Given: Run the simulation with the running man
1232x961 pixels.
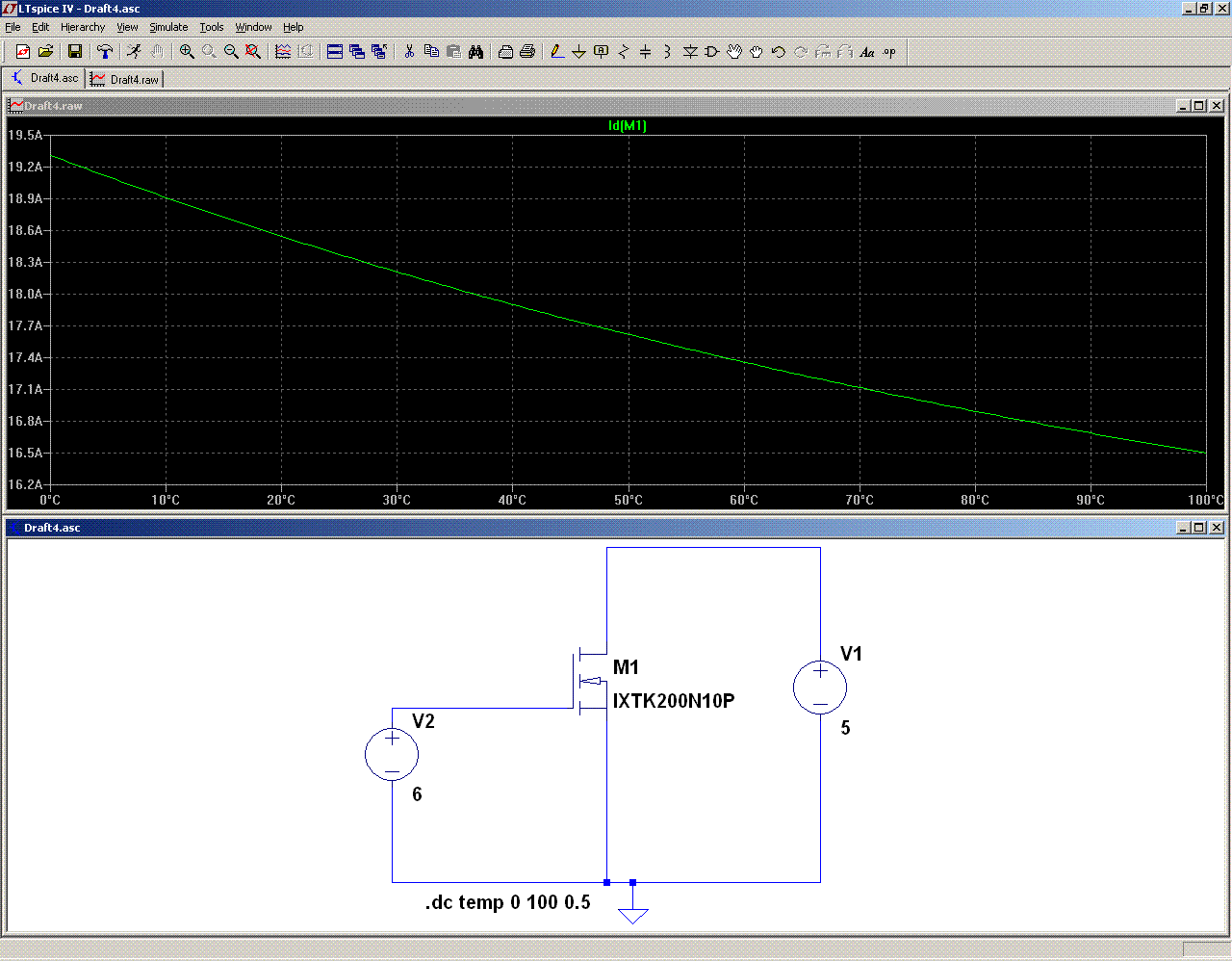Looking at the screenshot, I should click(x=134, y=52).
